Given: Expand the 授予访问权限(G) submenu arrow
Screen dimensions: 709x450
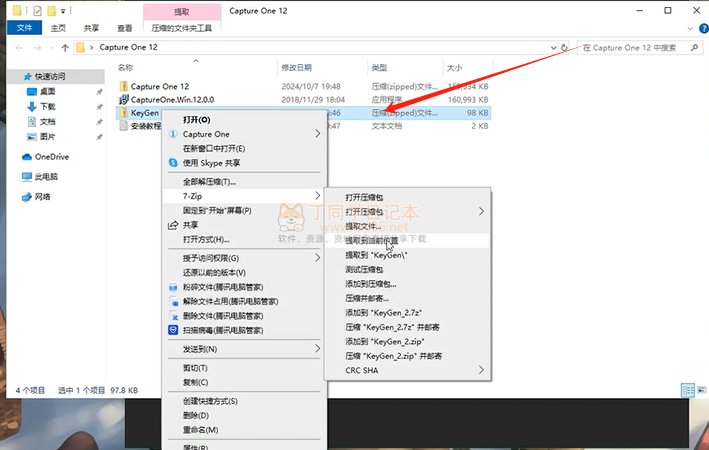Looking at the screenshot, I should tap(317, 258).
